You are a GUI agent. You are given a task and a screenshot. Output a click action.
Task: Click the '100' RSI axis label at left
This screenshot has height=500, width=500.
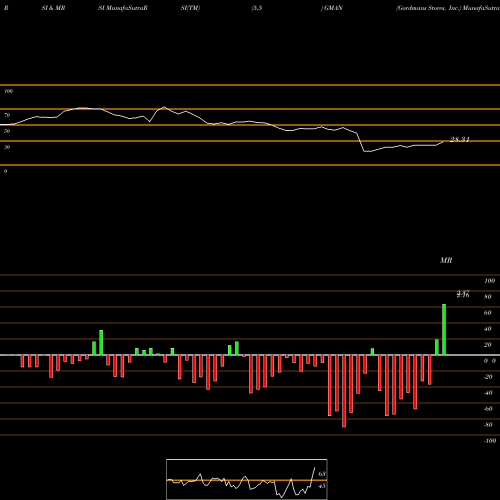pos(8,91)
